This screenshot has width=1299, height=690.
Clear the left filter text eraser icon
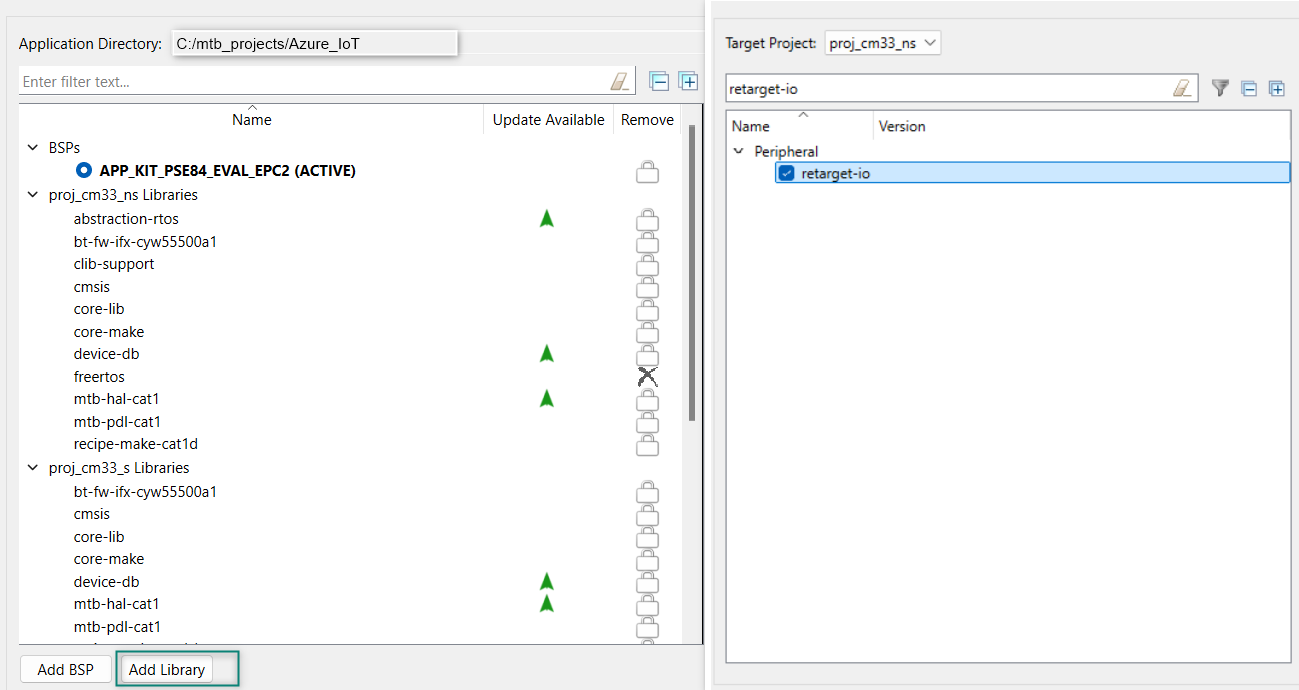click(x=622, y=81)
